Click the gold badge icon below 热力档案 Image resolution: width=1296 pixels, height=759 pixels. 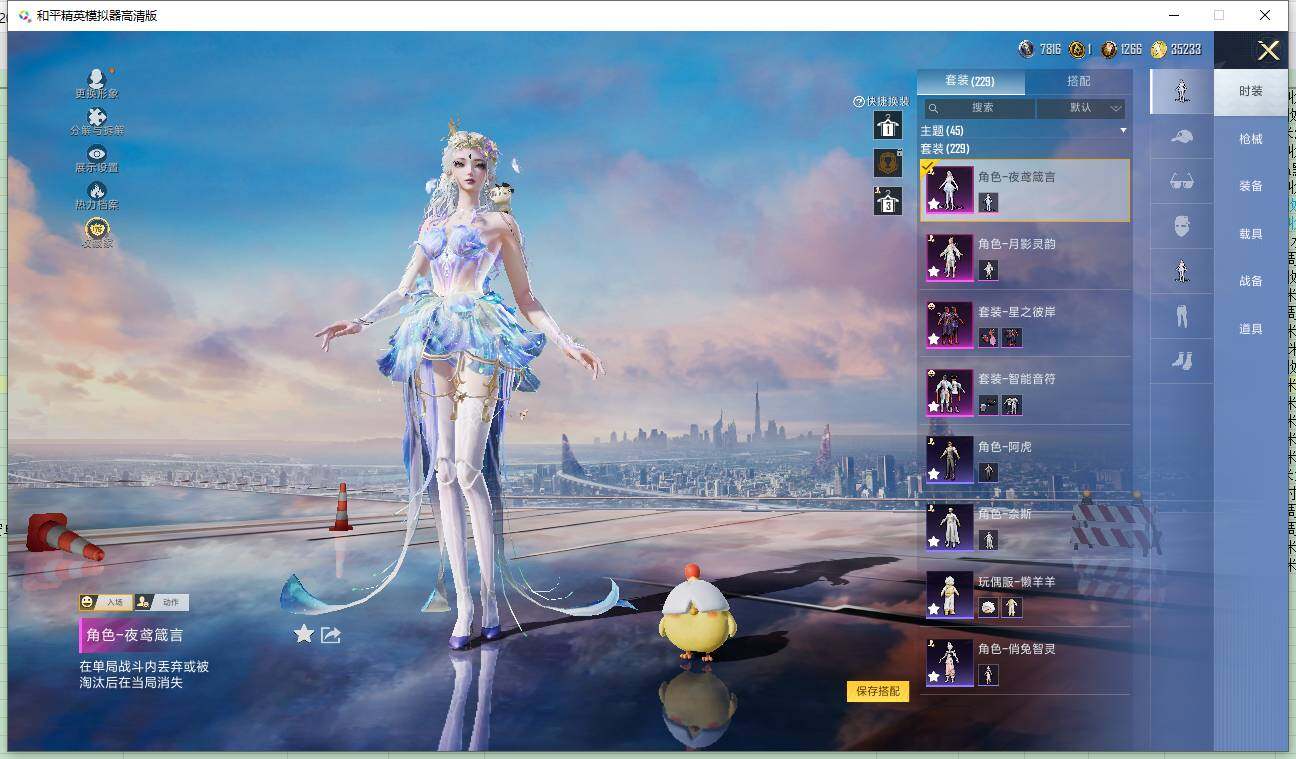pos(97,229)
